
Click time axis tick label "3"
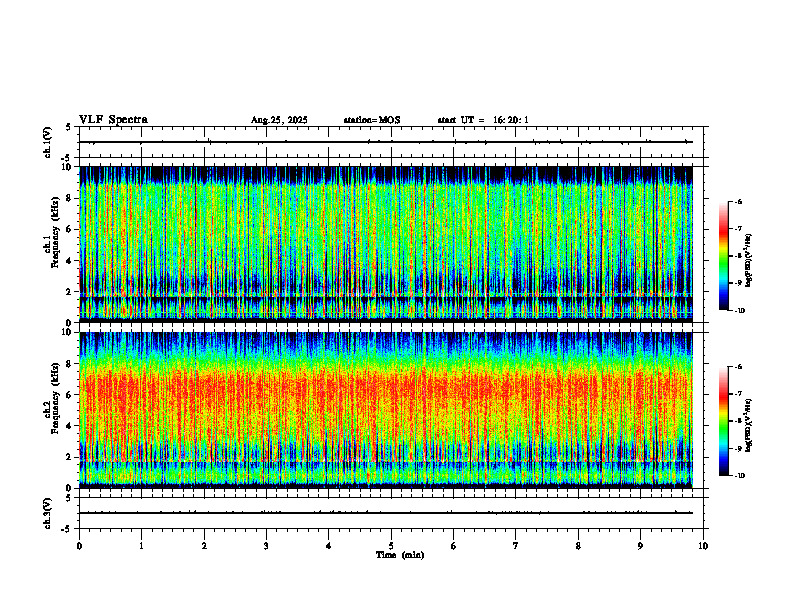tap(266, 546)
